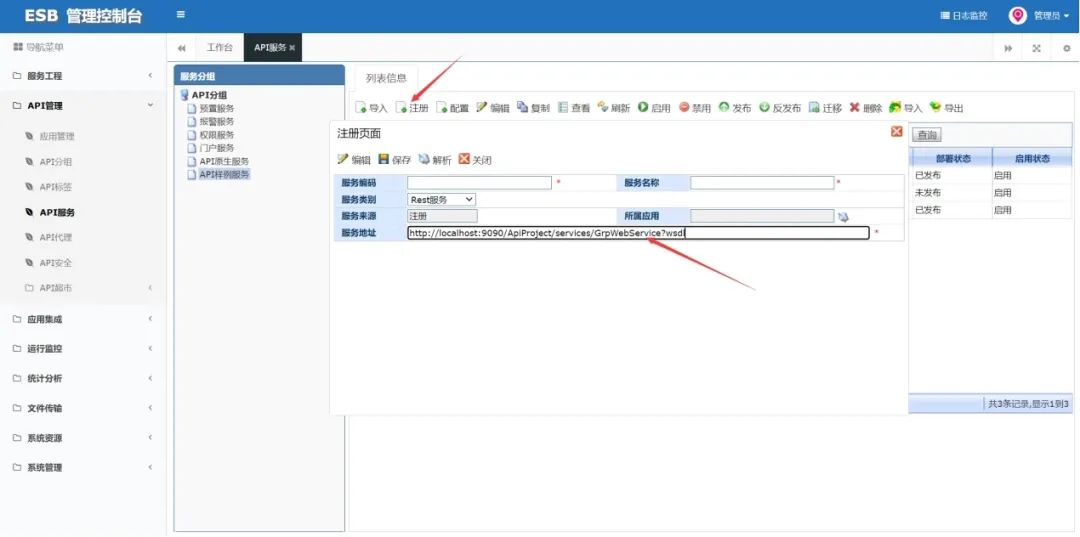Open settings via the gear icon
Screen dimensions: 1080x537
(1067, 48)
